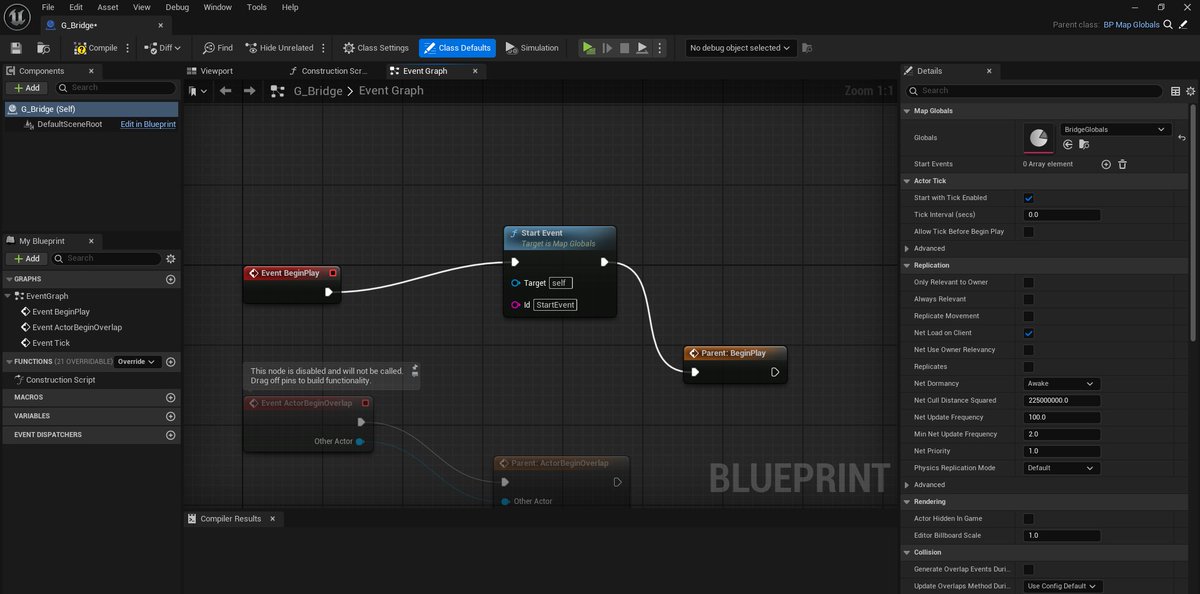Change Net Dormancy from Awake

pos(1060,383)
